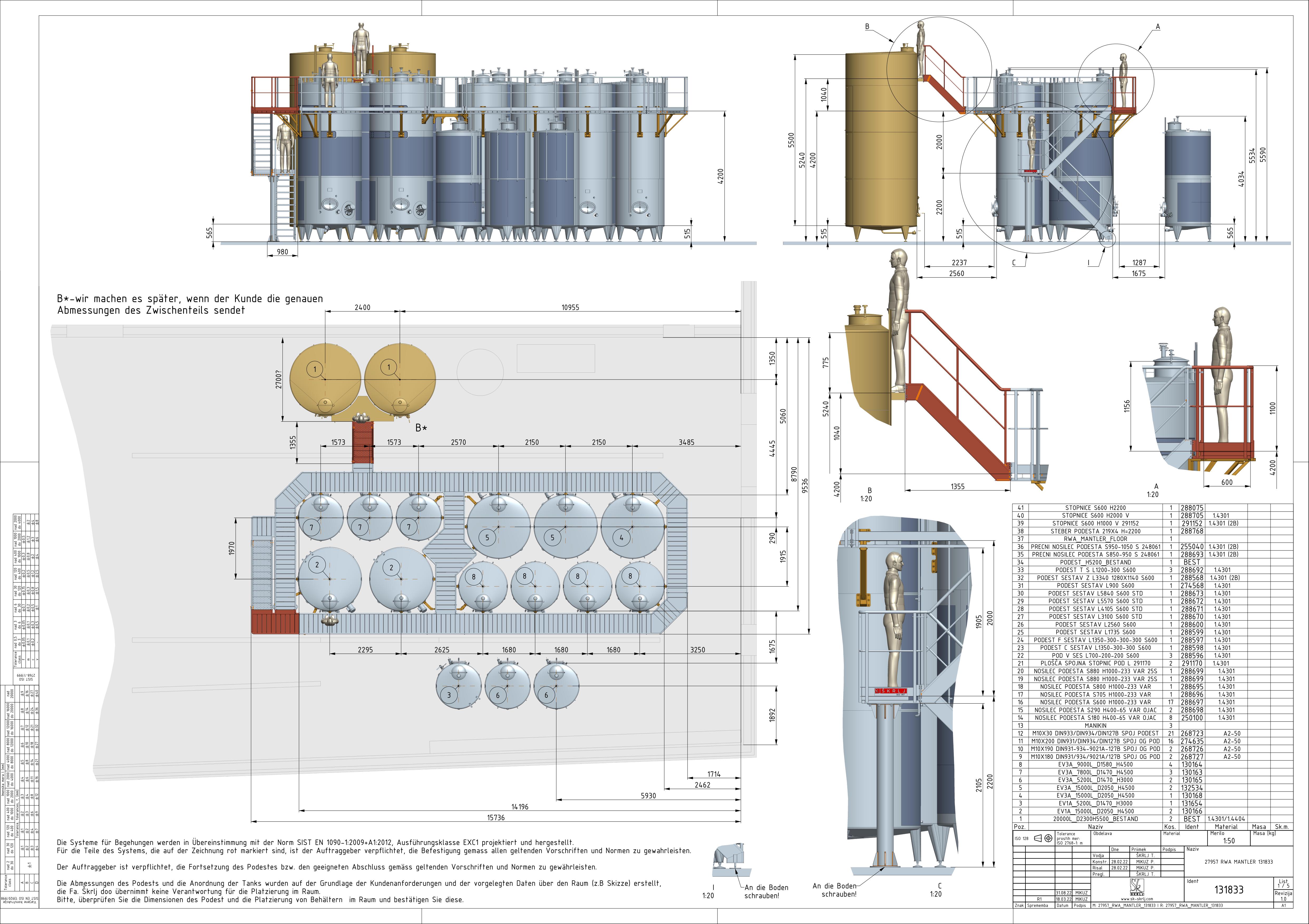1309x924 pixels.
Task: Select the parts list row RWA_MANTLER_FLOOR
Action: coord(1153,538)
